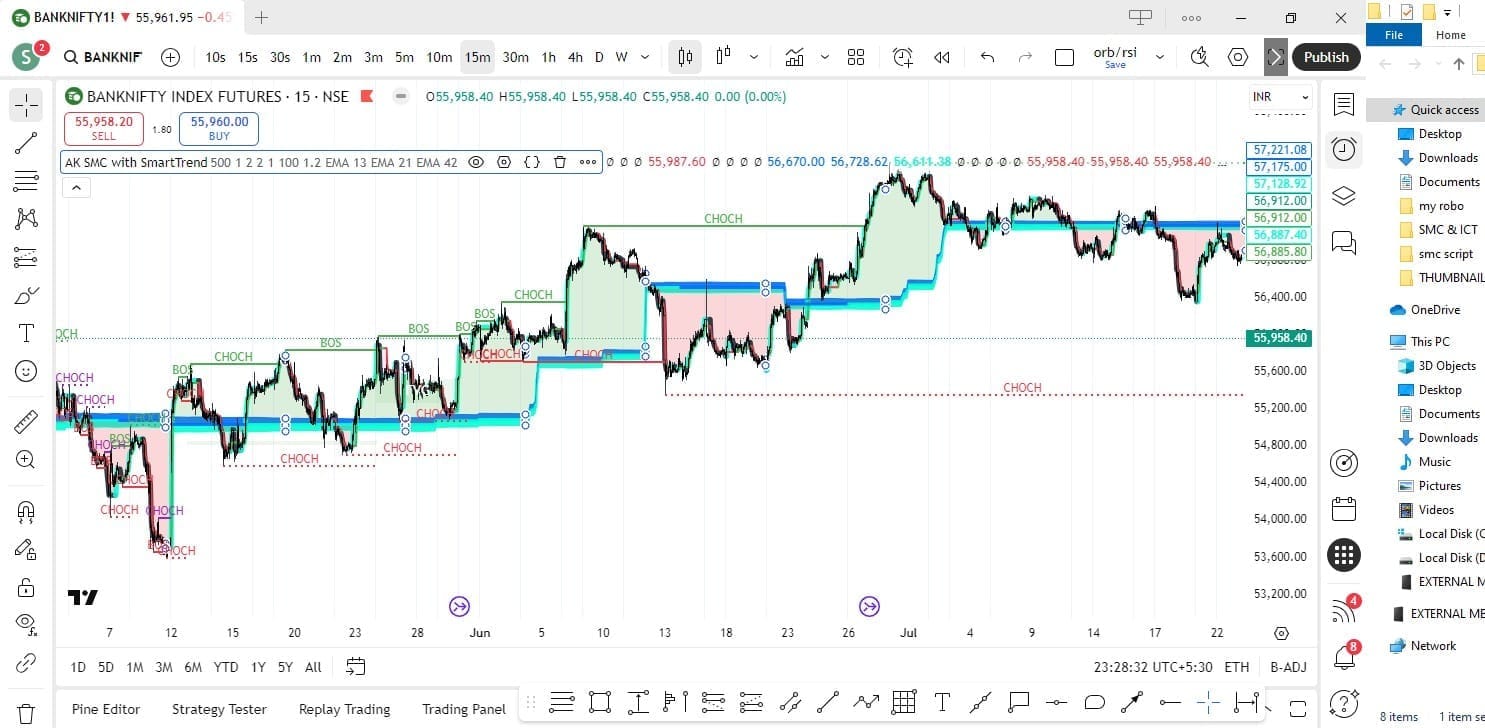The width and height of the screenshot is (1485, 728).
Task: Toggle stay in drawing mode
Action: (x=26, y=549)
